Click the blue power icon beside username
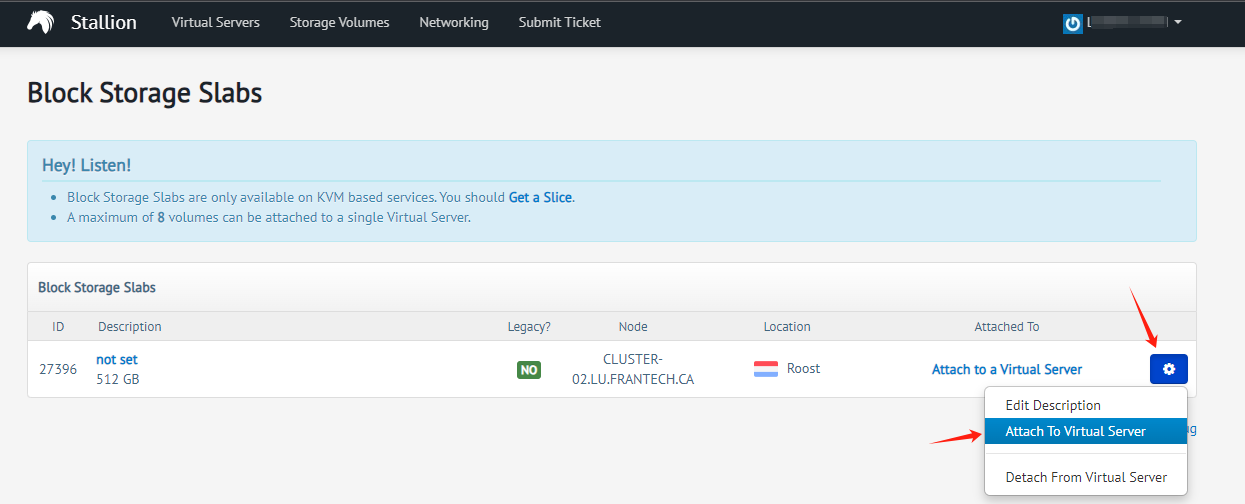The image size is (1245, 504). click(1073, 23)
